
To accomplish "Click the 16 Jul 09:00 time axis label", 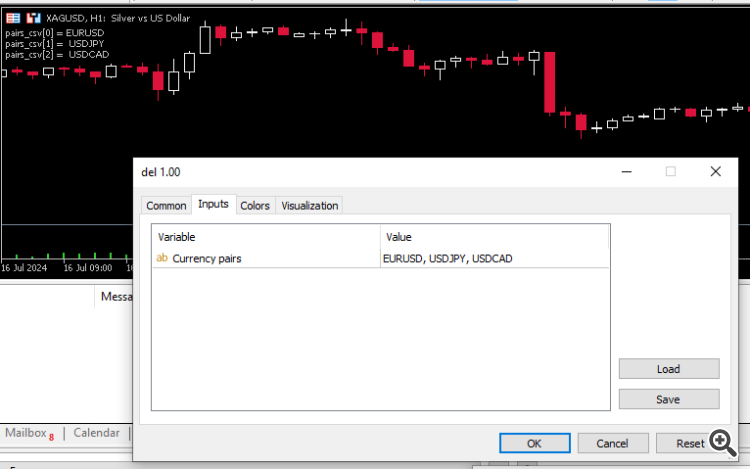I will pos(88,268).
